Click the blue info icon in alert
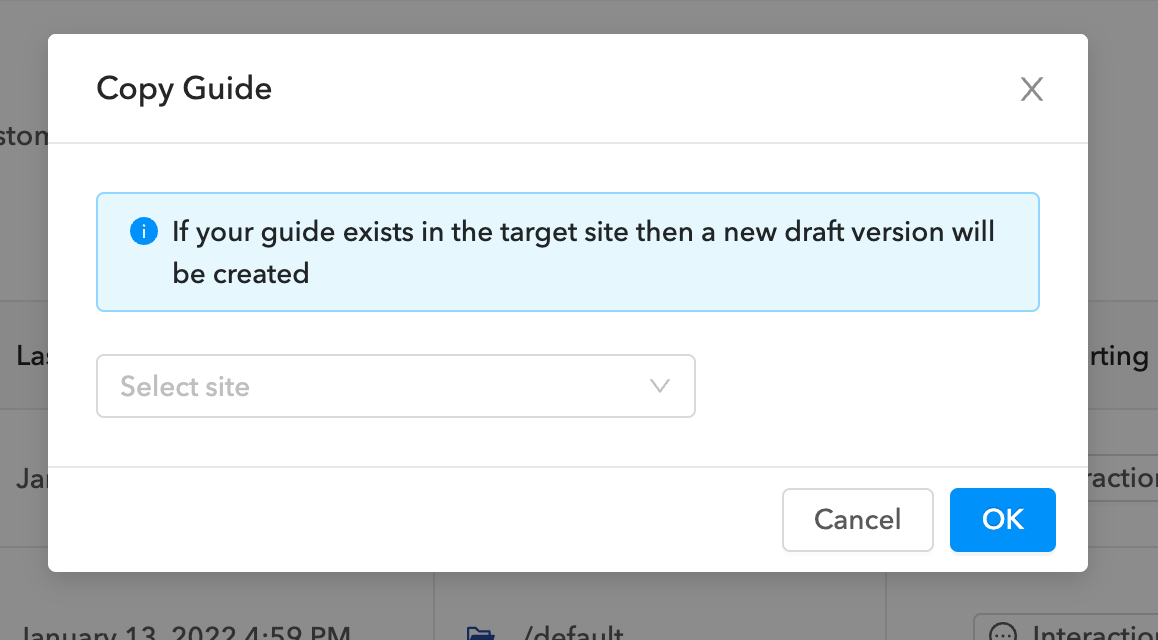Viewport: 1158px width, 640px height. tap(144, 233)
